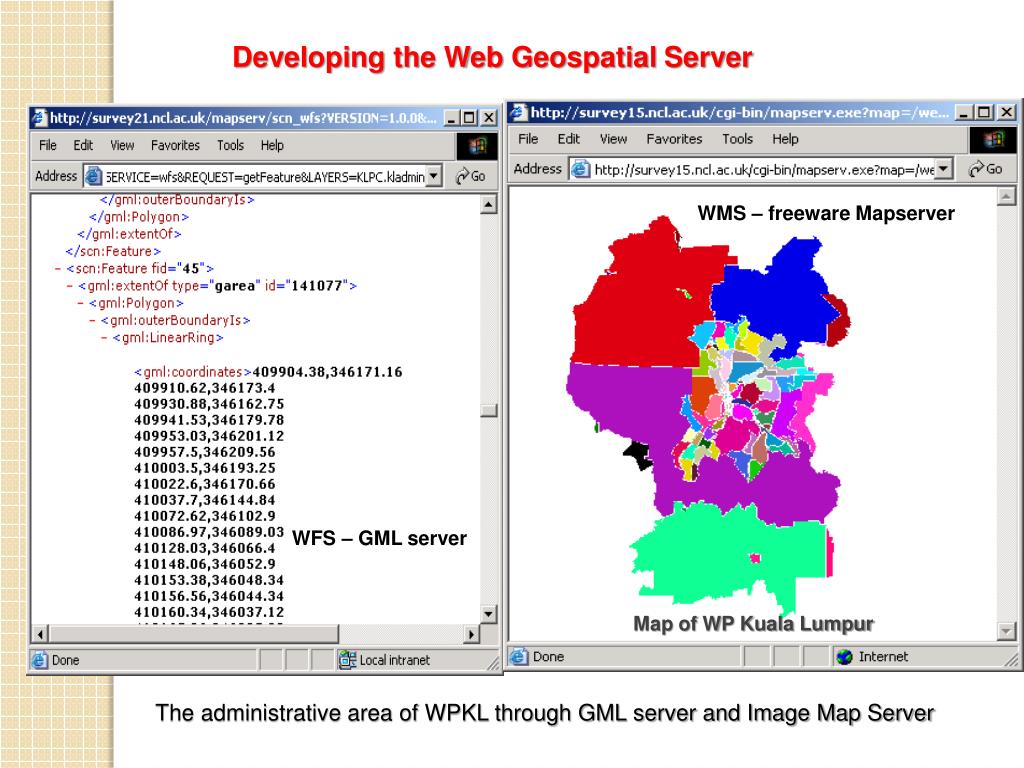The height and width of the screenshot is (768, 1024).
Task: Open File menu in survey21 window
Action: (x=48, y=145)
